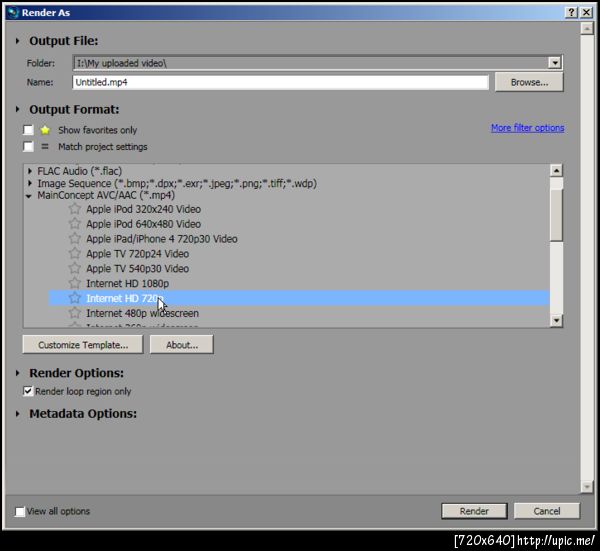This screenshot has width=600, height=551.
Task: Click MainConcept AVC/AAC (*.mp4) label
Action: click(x=106, y=195)
